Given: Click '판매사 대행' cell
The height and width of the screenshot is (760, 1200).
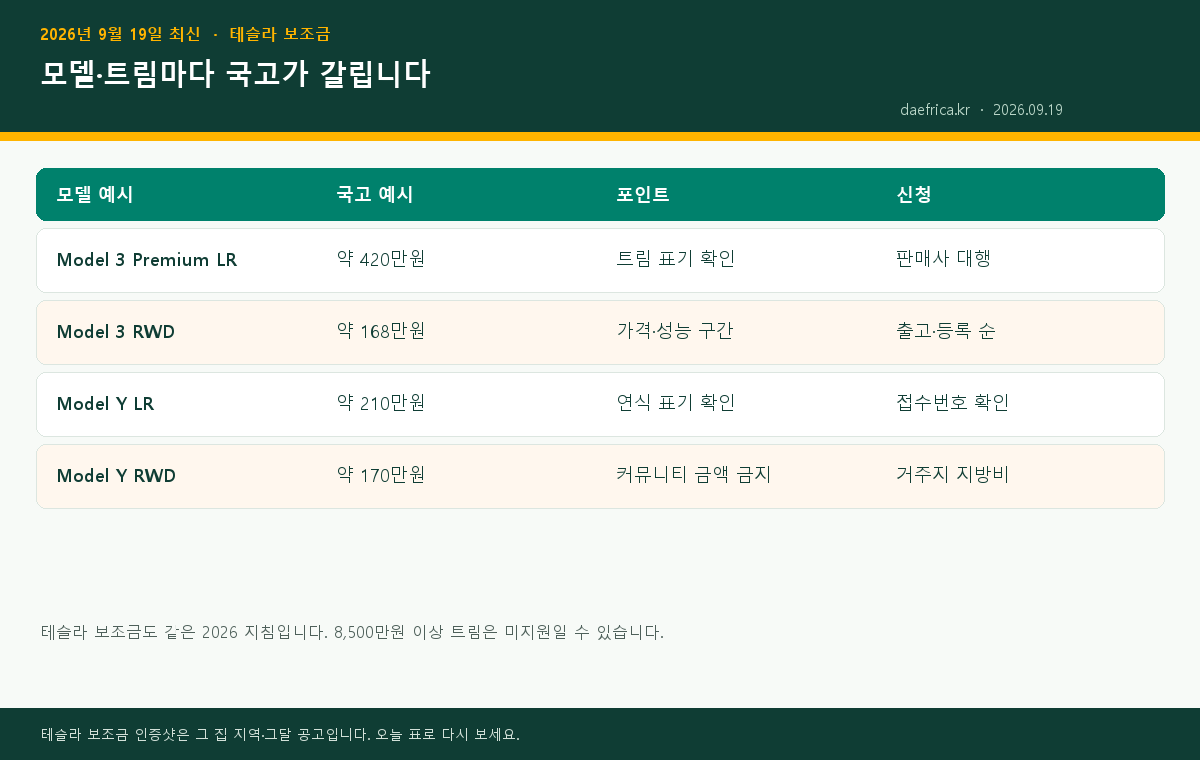Looking at the screenshot, I should pyautogui.click(x=944, y=259).
